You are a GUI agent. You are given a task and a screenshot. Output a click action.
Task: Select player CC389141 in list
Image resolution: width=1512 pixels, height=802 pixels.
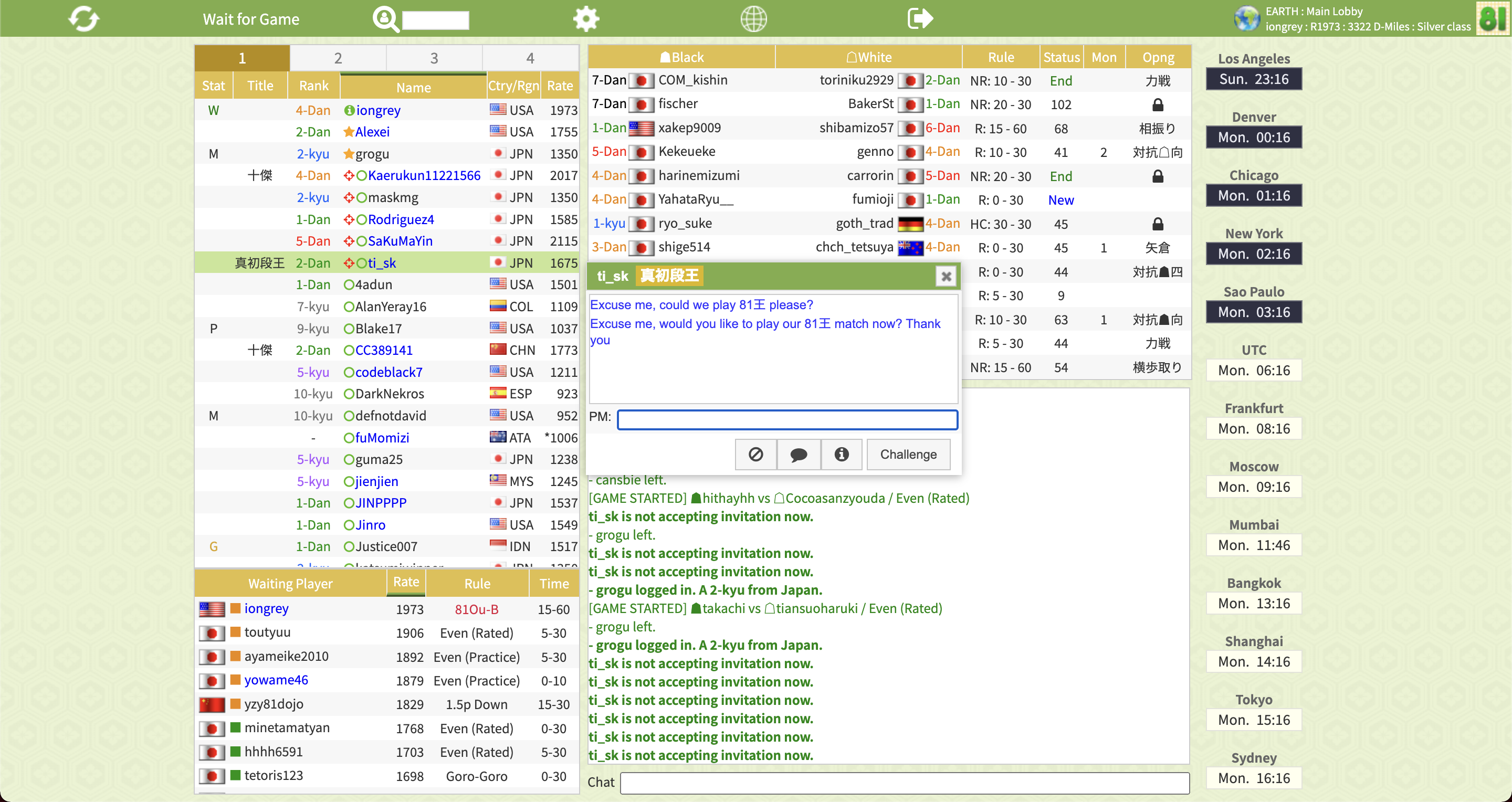point(387,350)
